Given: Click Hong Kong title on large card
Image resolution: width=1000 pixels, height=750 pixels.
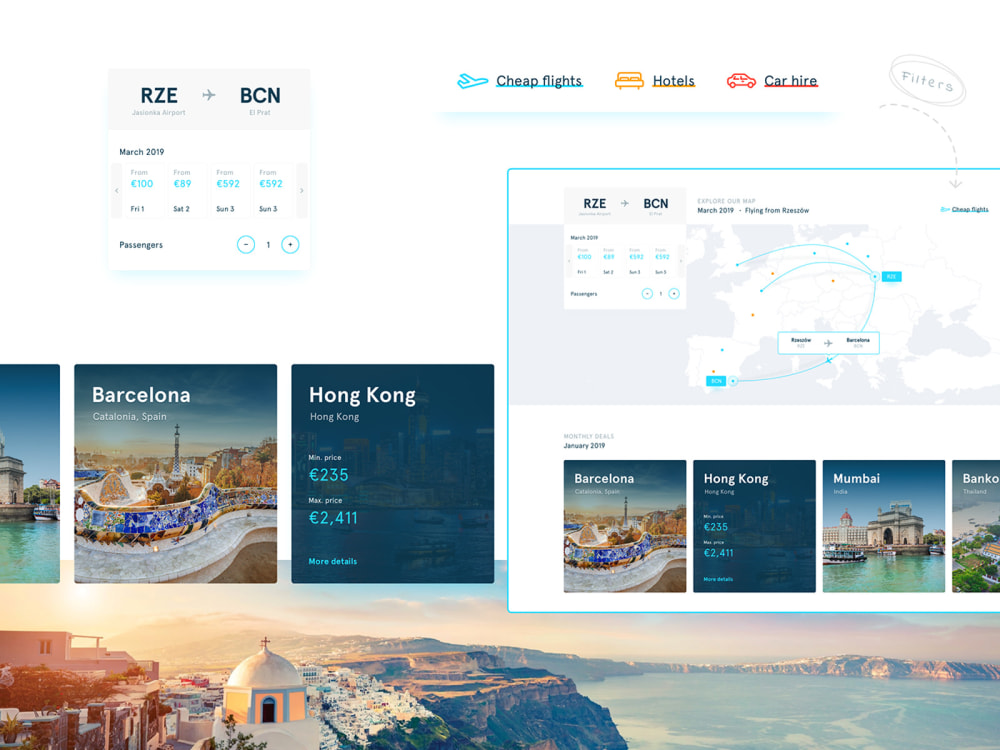Looking at the screenshot, I should pos(362,395).
